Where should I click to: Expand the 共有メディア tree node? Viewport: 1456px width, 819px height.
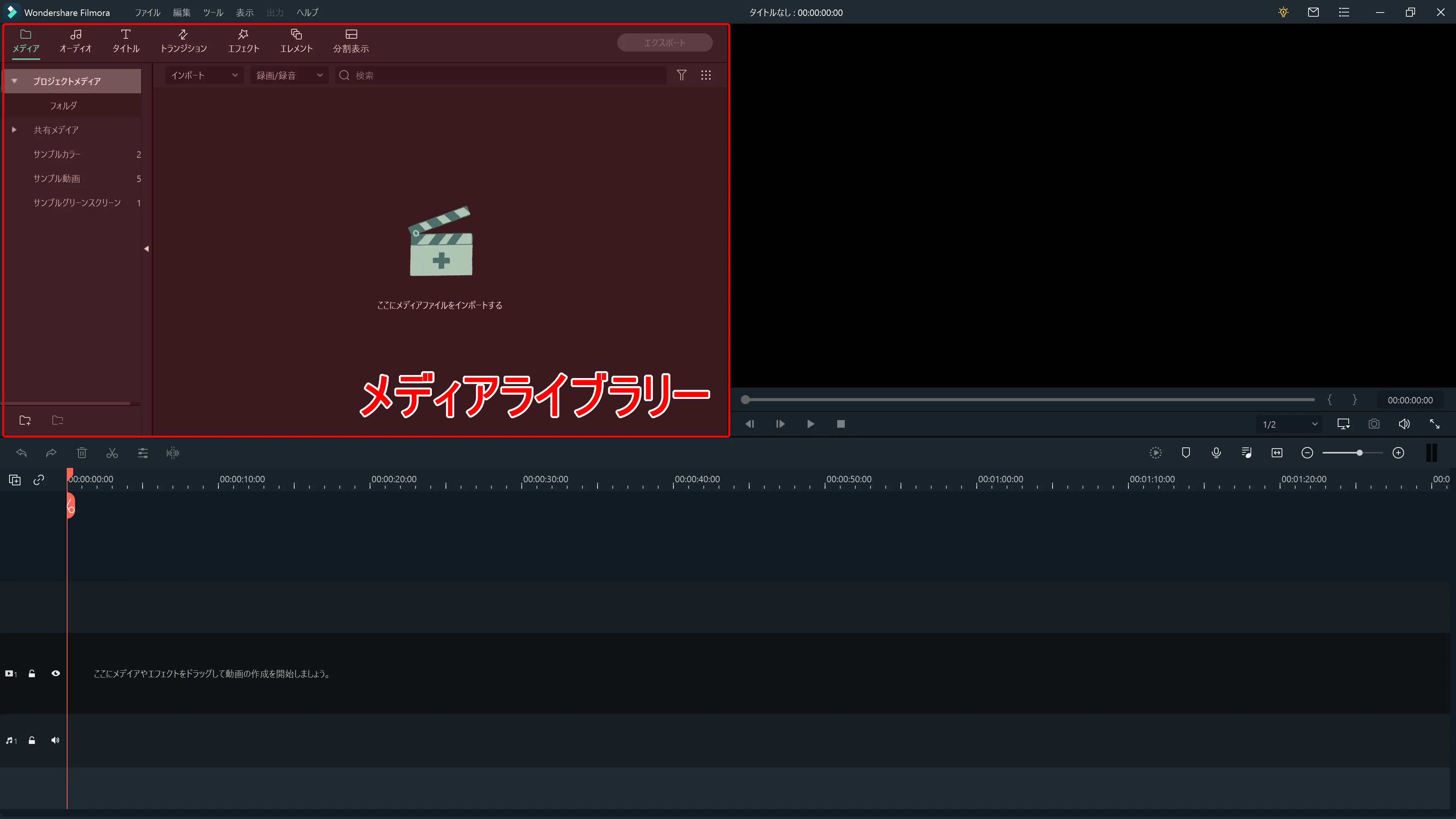(x=14, y=130)
